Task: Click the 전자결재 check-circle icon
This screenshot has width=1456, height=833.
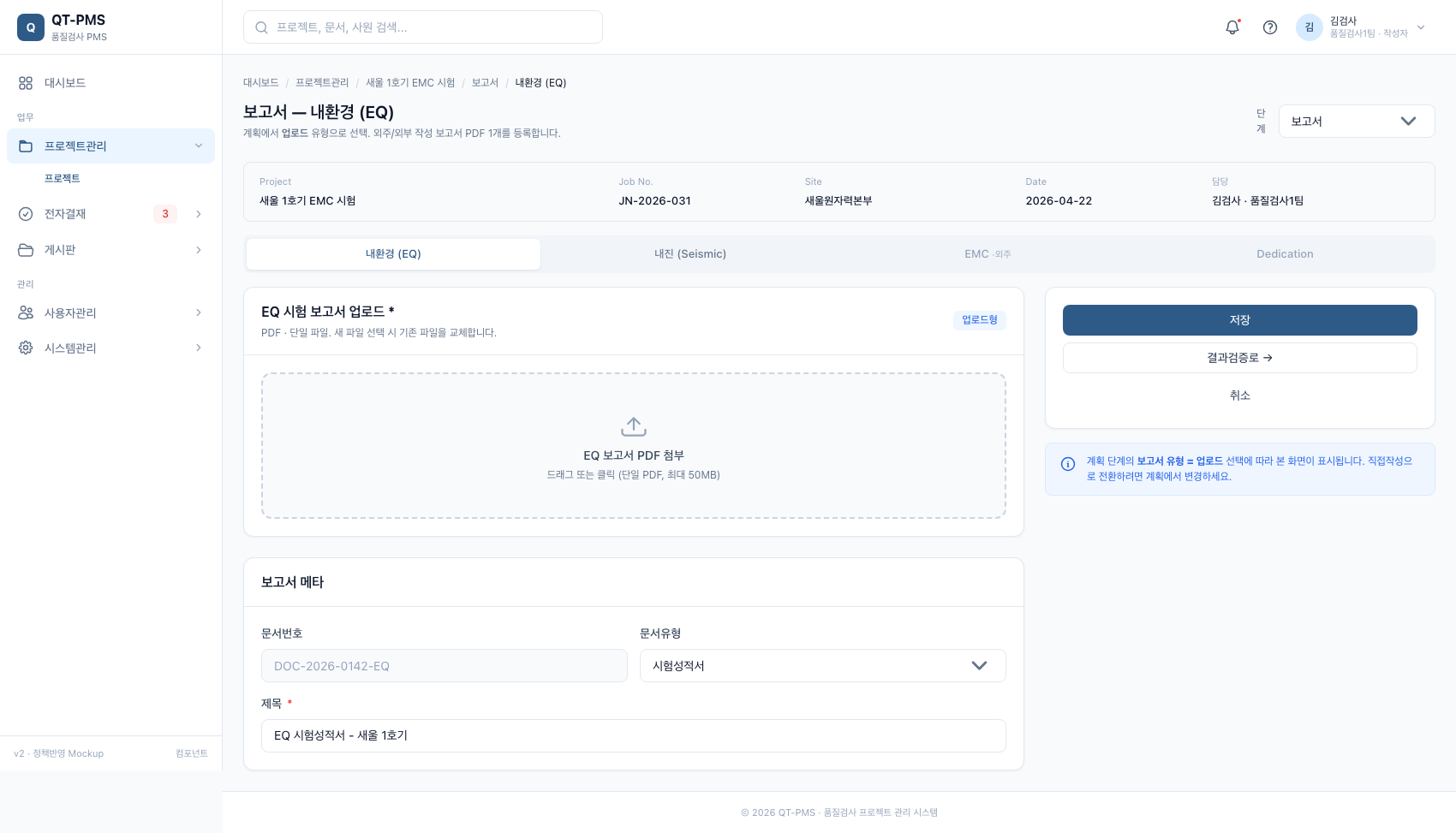Action: tap(26, 214)
